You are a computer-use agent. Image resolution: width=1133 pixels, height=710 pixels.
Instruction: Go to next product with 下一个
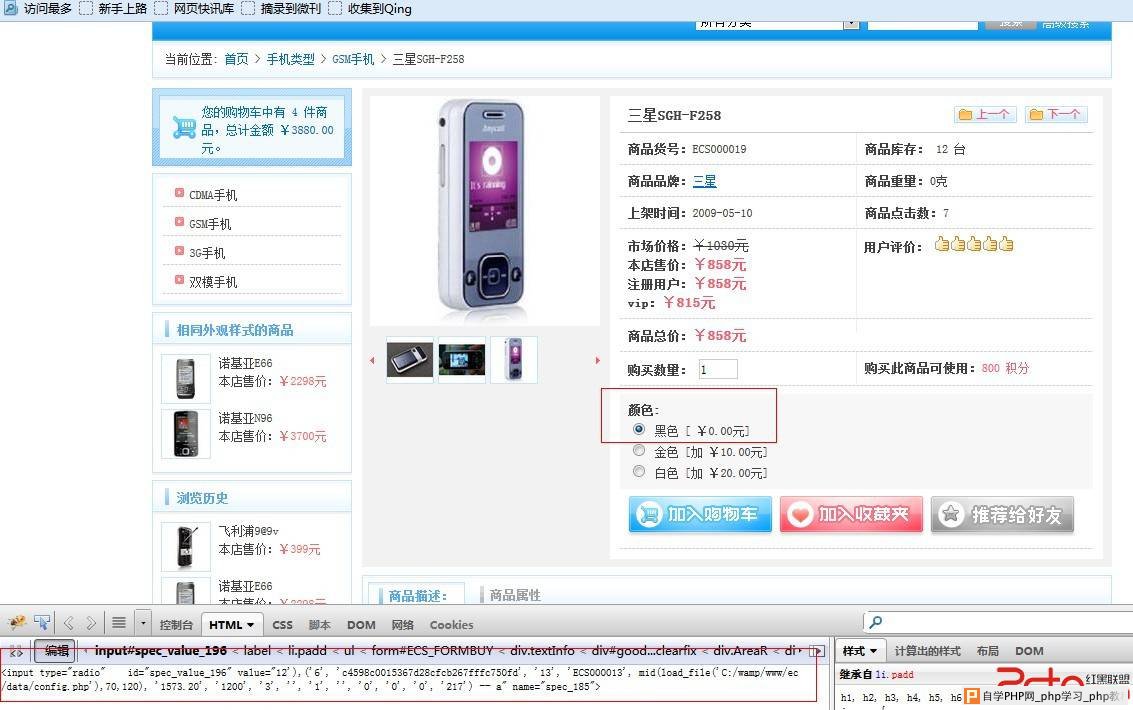point(1056,114)
